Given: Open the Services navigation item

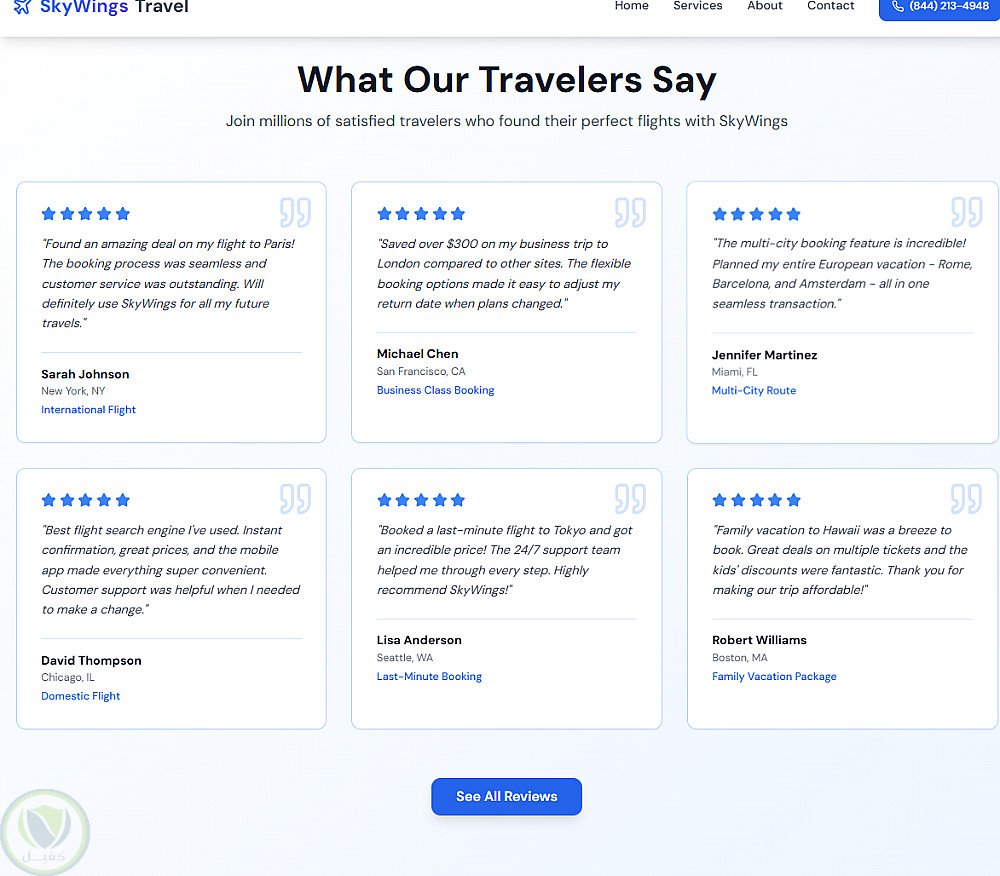Looking at the screenshot, I should point(697,6).
